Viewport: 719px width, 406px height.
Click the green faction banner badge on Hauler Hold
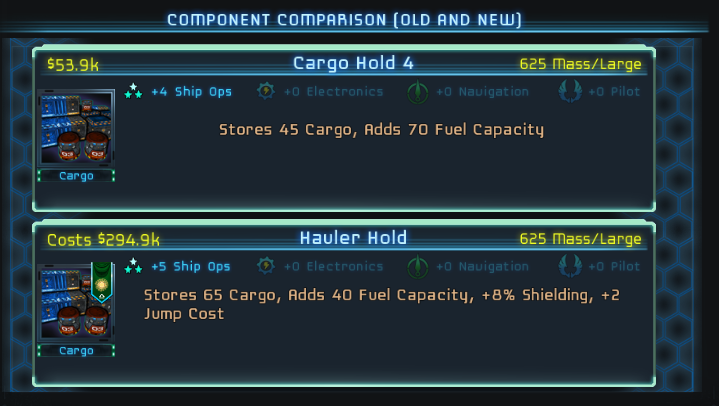point(101,282)
